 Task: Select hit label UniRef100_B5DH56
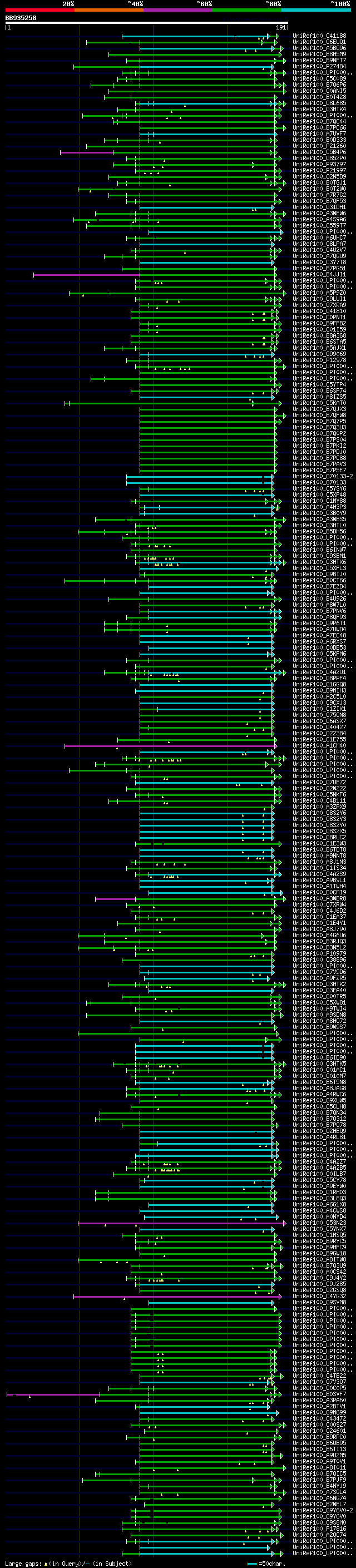pyautogui.click(x=319, y=531)
